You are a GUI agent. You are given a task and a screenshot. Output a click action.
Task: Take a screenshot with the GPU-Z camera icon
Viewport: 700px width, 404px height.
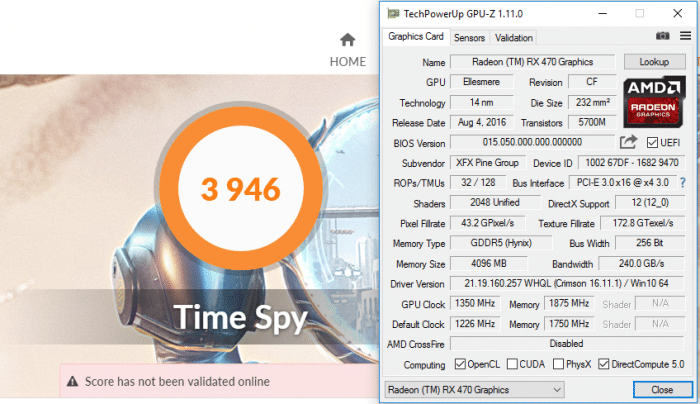[662, 36]
